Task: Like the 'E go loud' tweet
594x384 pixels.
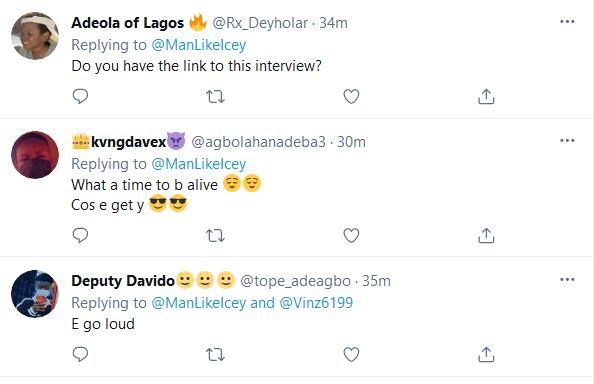Action: [351, 354]
